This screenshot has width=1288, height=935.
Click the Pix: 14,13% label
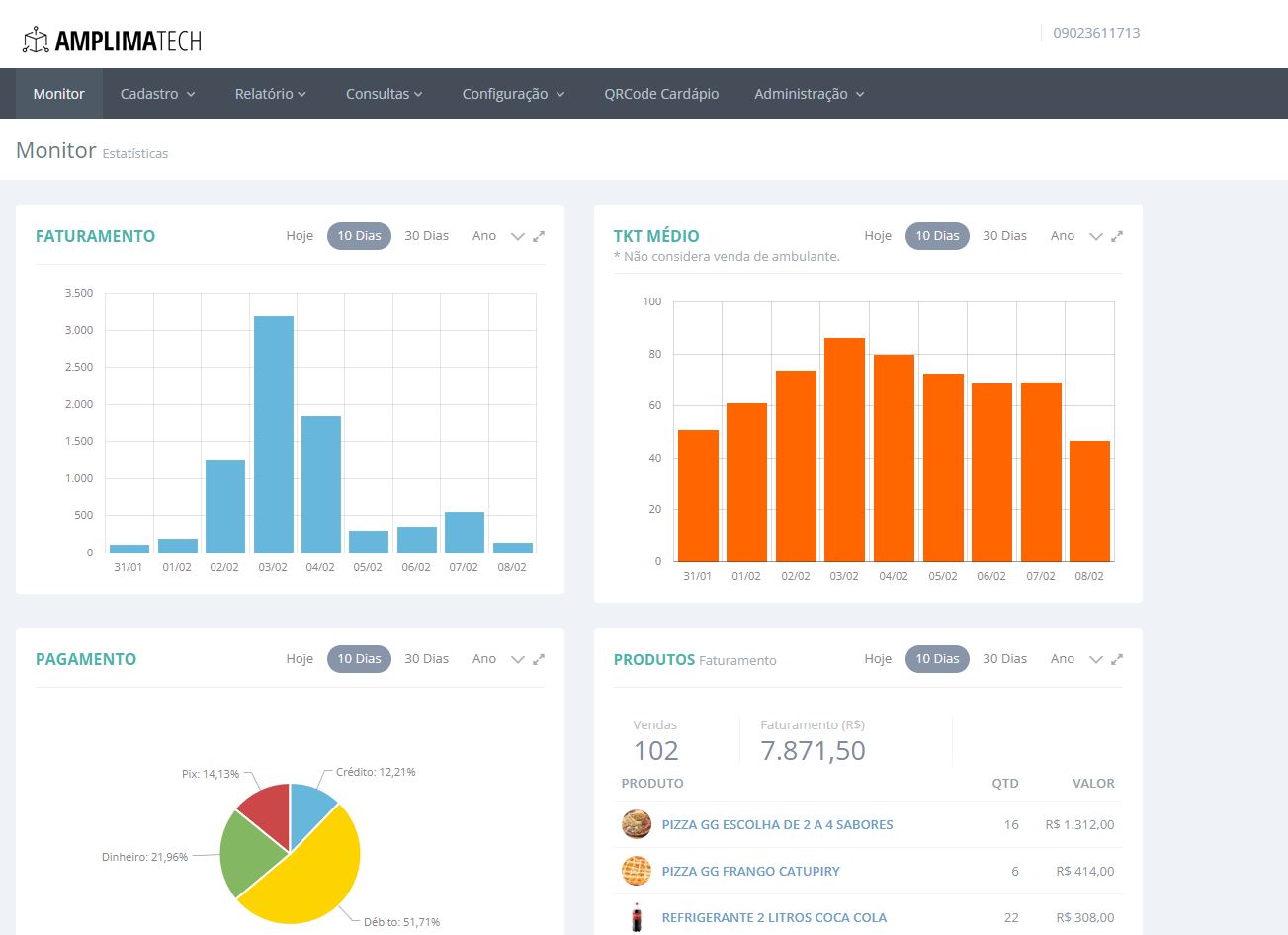click(211, 774)
